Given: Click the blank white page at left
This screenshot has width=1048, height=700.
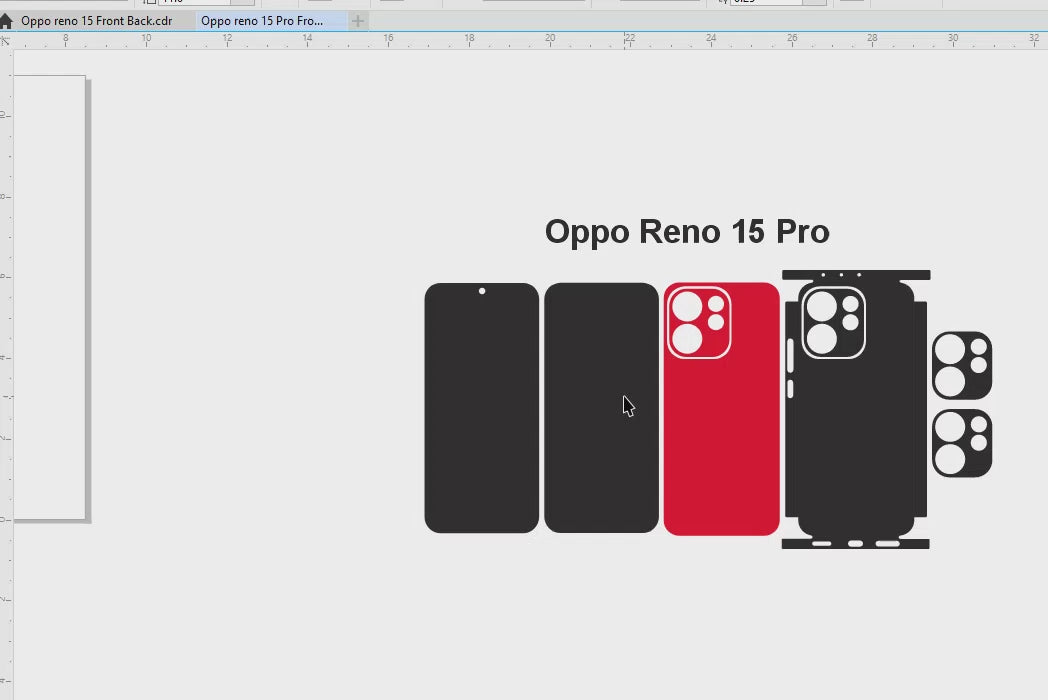Looking at the screenshot, I should coord(49,300).
